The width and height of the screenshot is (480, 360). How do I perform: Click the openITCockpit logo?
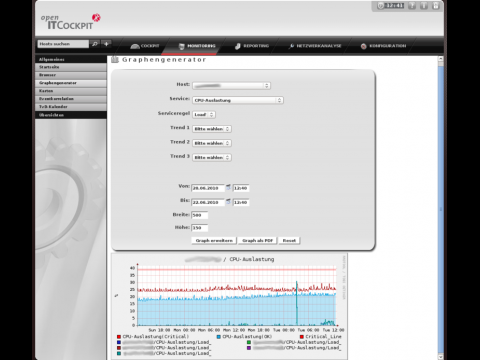70,22
